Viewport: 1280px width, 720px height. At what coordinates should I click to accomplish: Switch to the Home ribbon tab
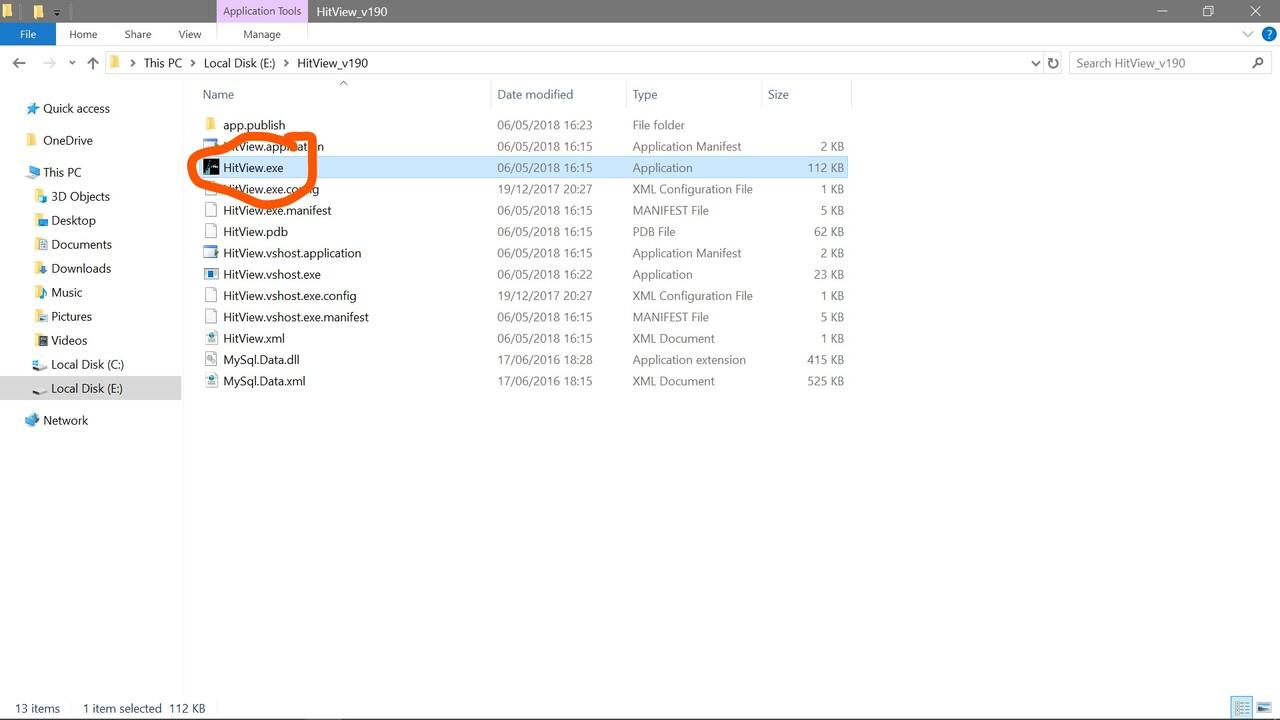[x=83, y=34]
